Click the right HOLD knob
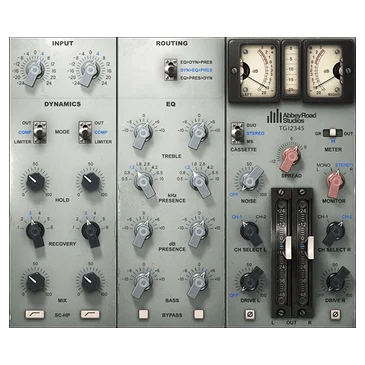The height and width of the screenshot is (365, 365). pyautogui.click(x=90, y=181)
